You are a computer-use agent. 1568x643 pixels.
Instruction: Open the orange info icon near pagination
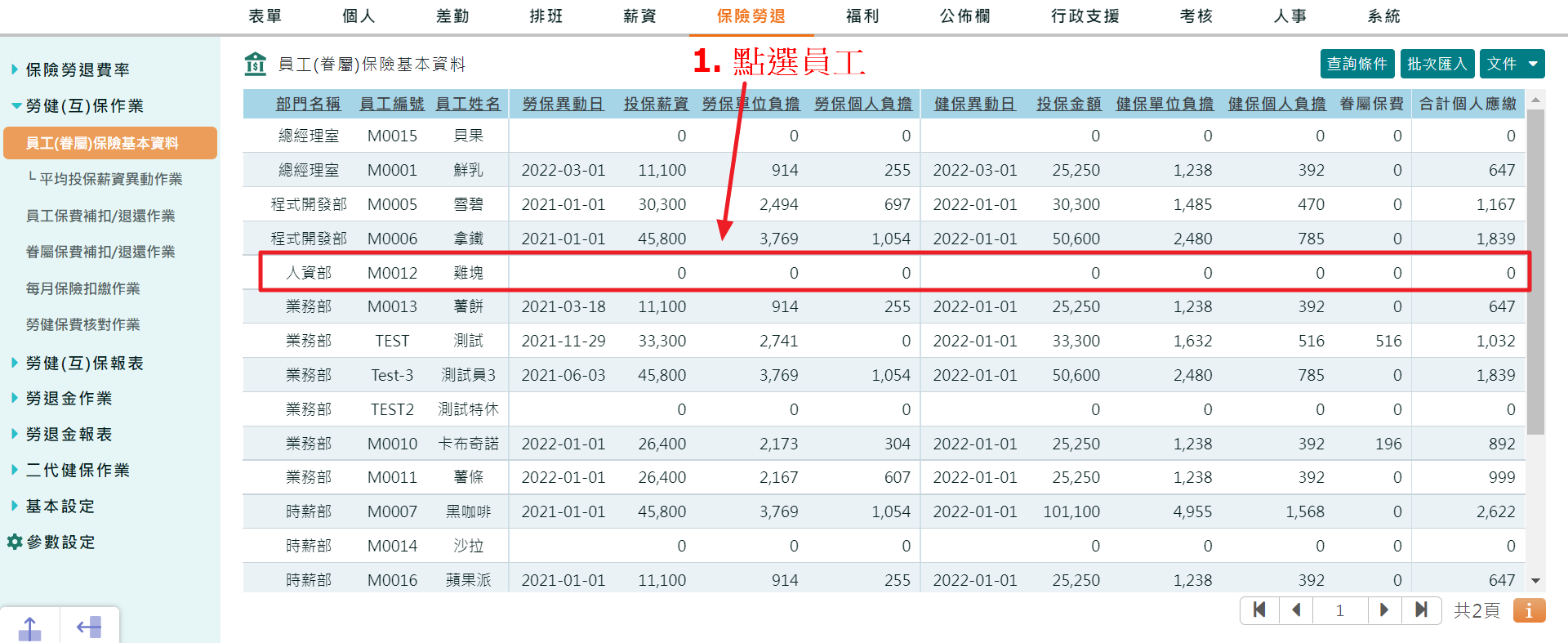(x=1529, y=610)
